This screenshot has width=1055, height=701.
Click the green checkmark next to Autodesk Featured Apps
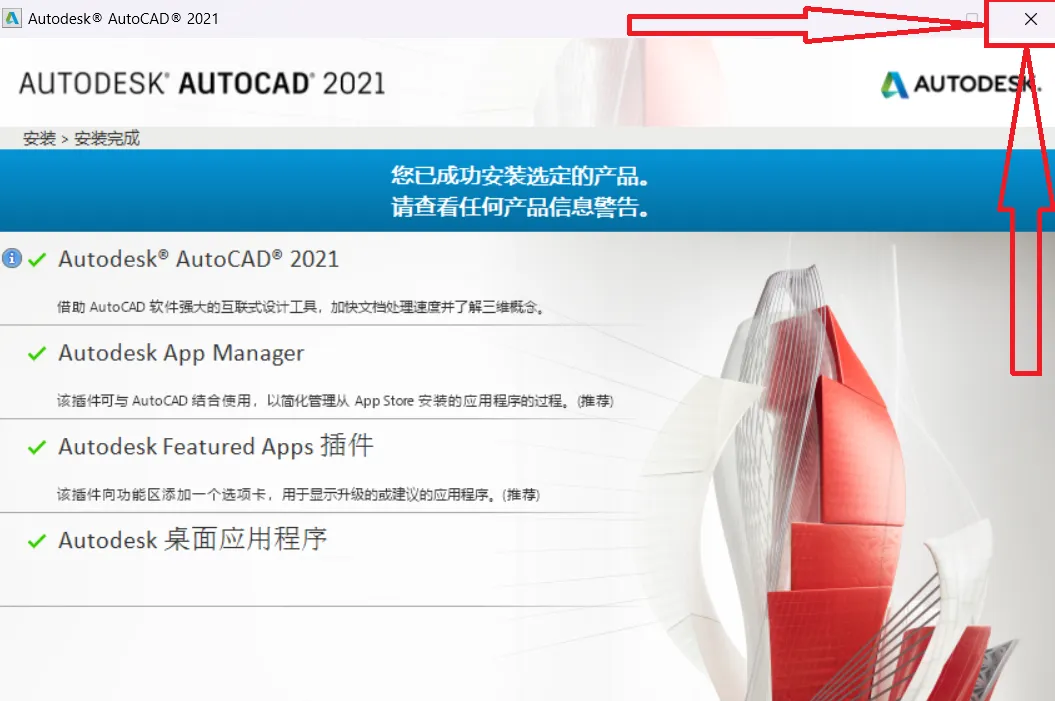click(x=37, y=447)
